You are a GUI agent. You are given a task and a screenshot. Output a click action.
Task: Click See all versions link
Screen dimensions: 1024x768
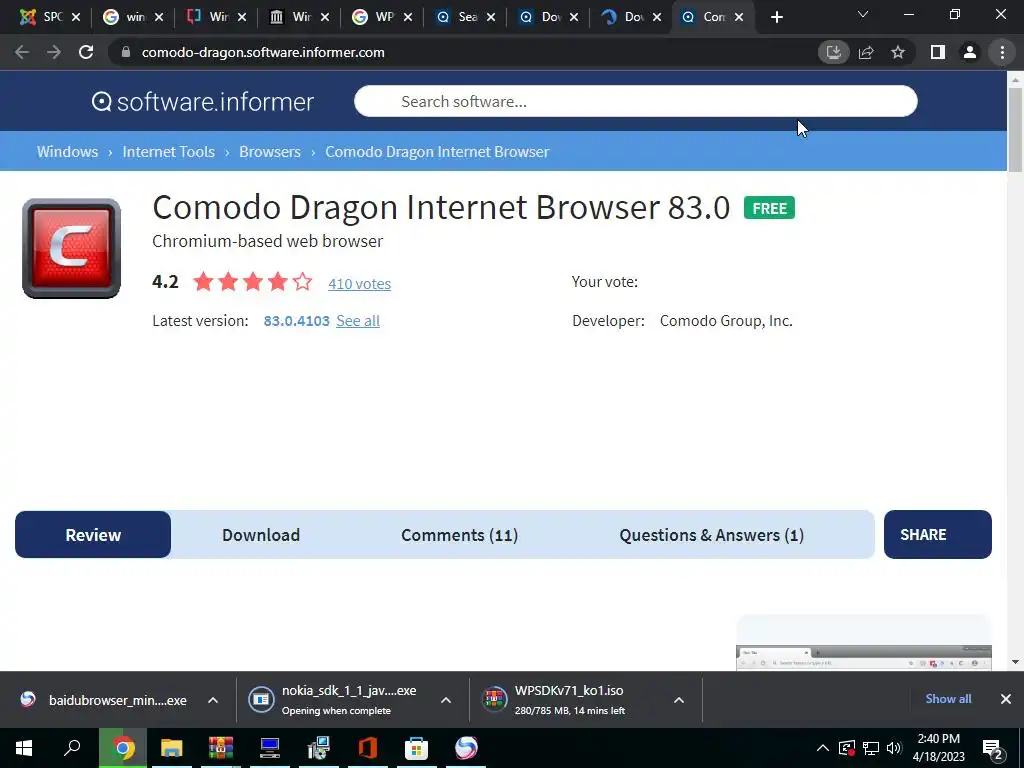coord(358,321)
